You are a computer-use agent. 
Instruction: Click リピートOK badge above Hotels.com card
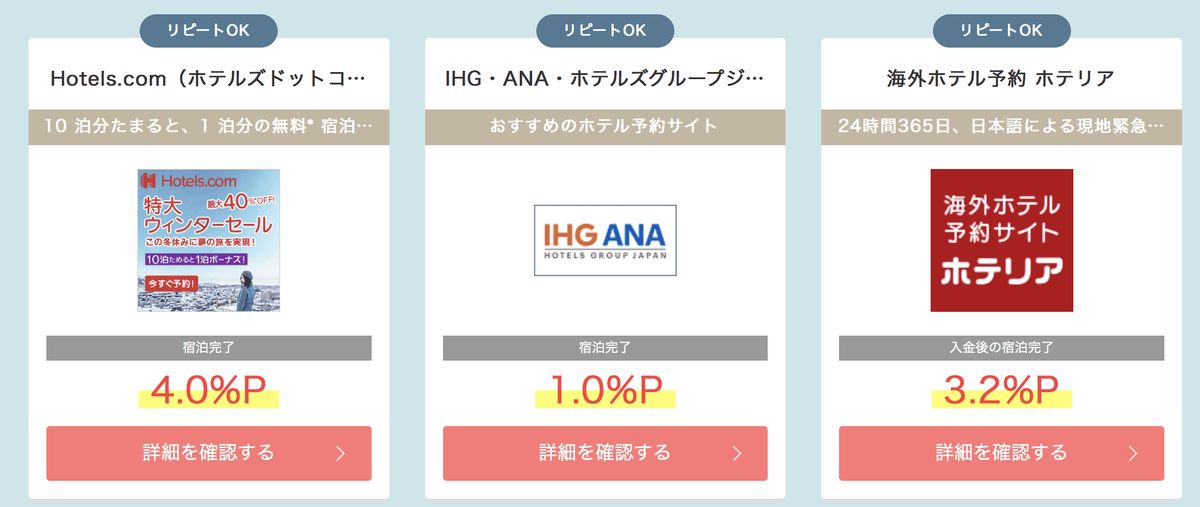(x=208, y=30)
